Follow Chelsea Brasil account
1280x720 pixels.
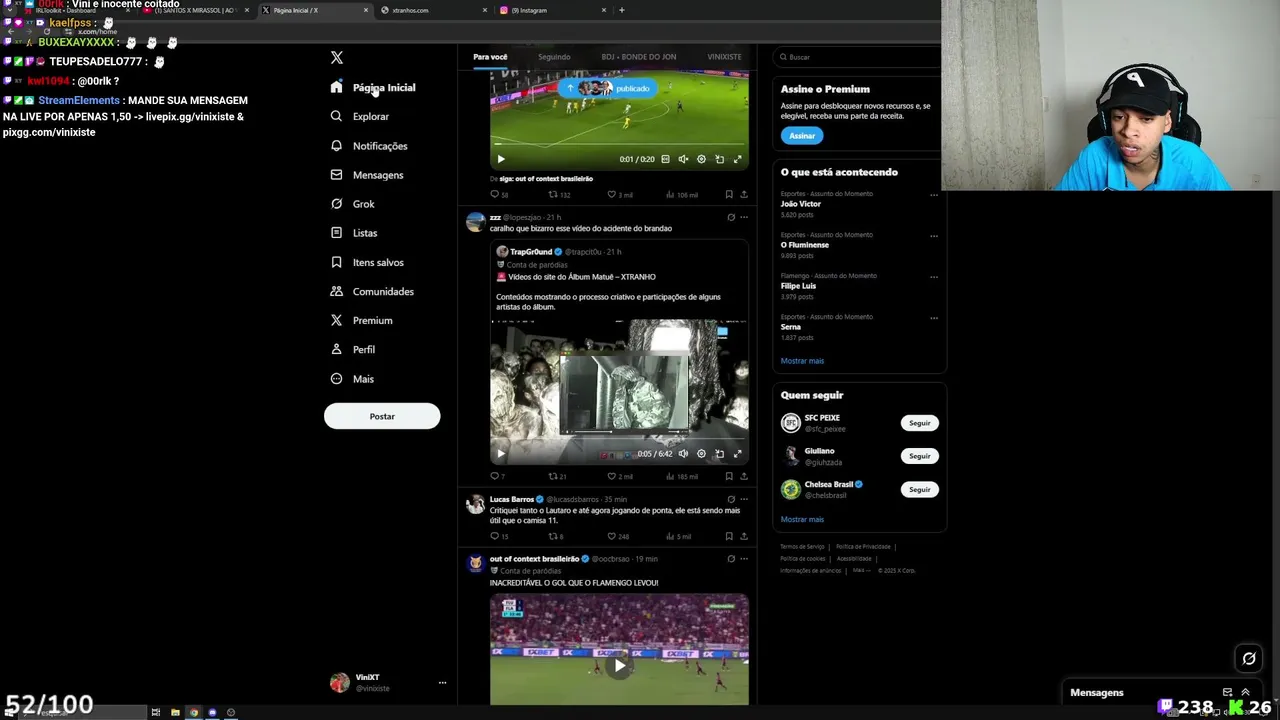tap(919, 489)
